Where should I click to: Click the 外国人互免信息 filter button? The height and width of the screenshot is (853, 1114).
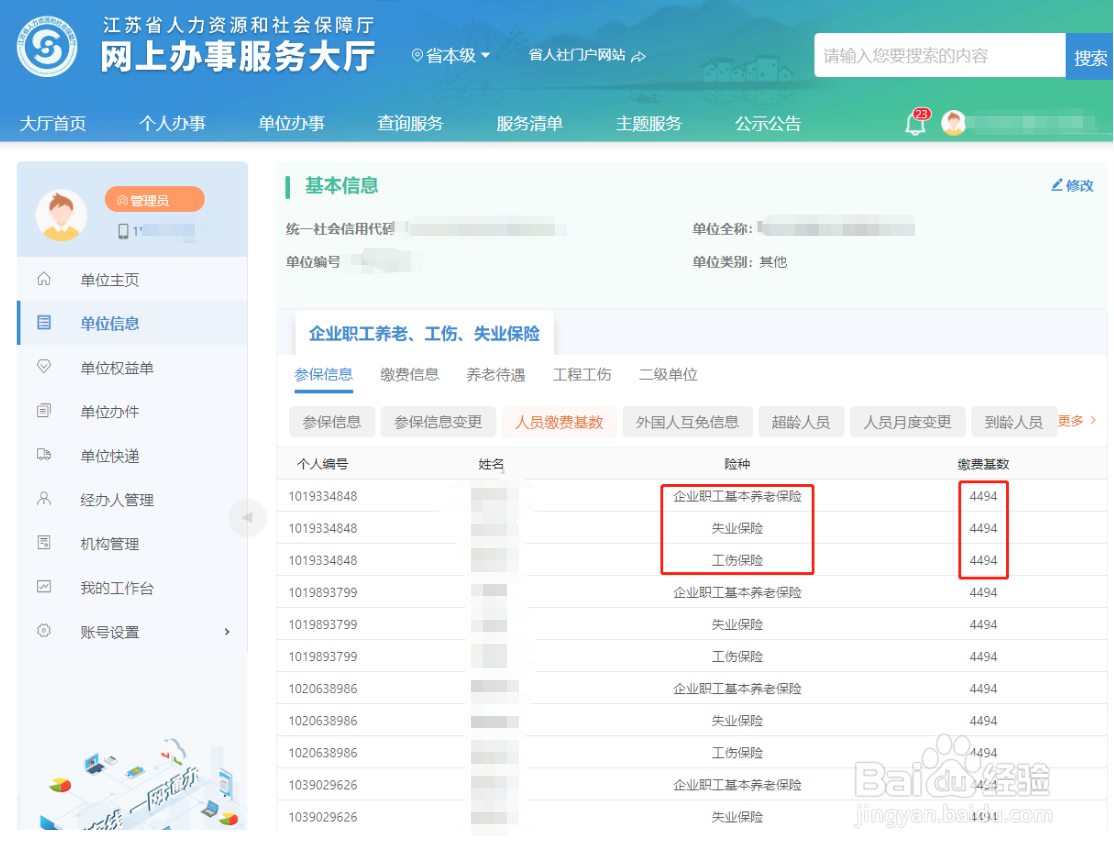(687, 422)
